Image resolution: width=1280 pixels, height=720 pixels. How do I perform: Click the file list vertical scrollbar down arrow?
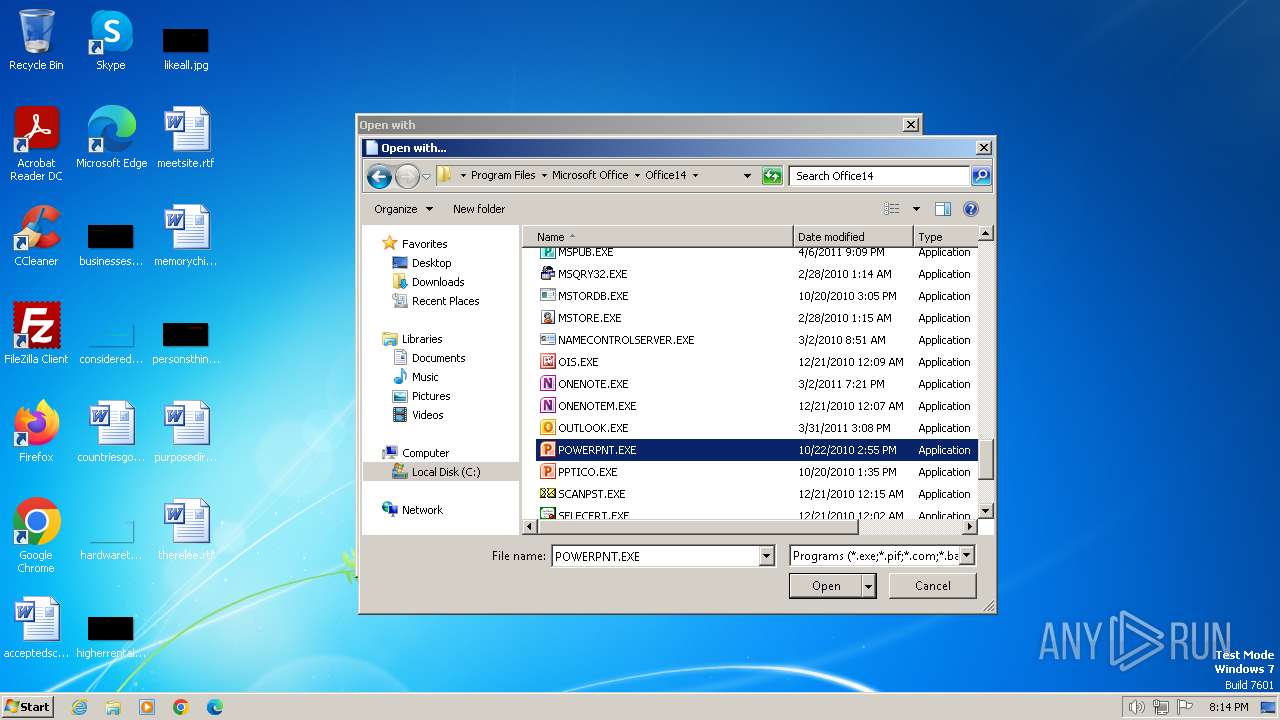tap(985, 511)
